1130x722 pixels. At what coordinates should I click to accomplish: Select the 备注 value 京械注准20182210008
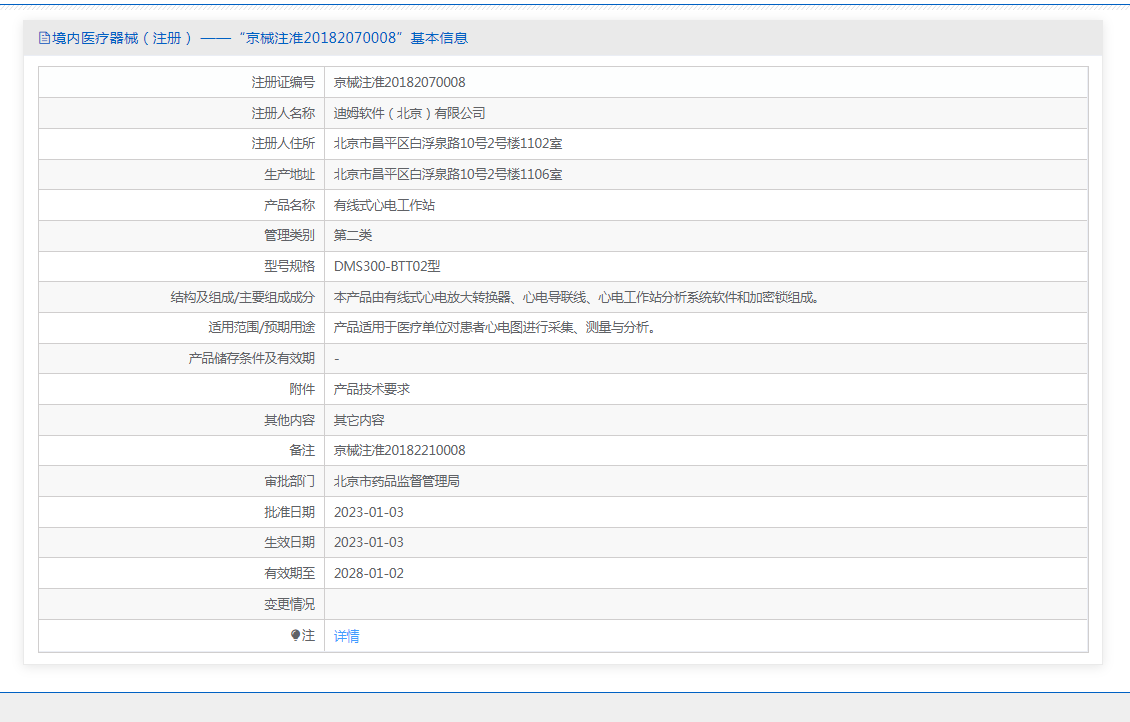click(399, 451)
